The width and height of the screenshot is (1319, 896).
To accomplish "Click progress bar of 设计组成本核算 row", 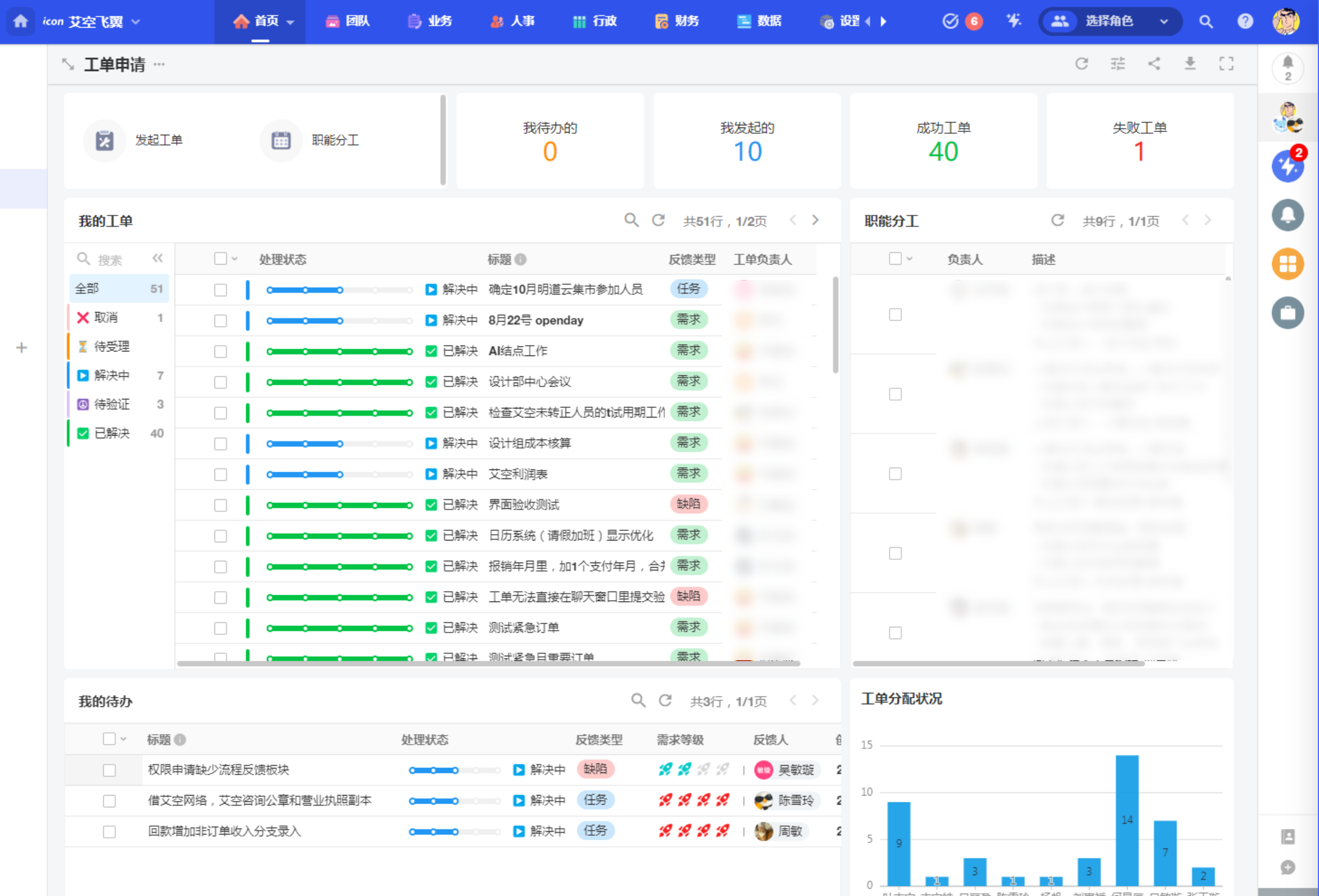I will (339, 443).
